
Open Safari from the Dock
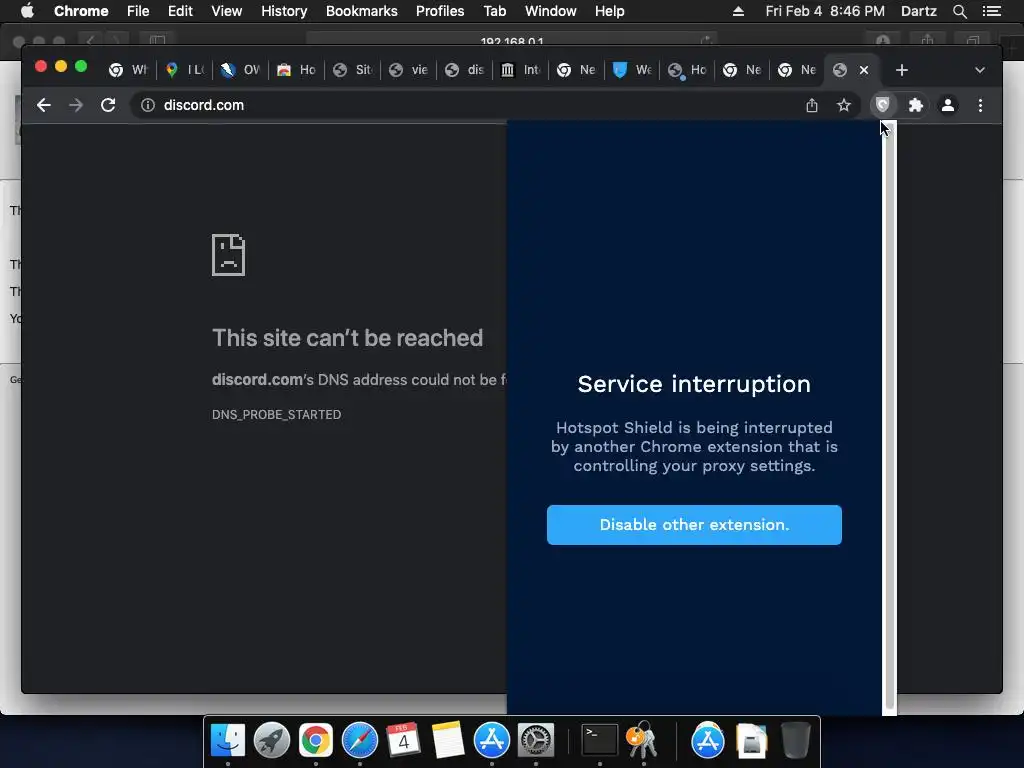coord(360,740)
